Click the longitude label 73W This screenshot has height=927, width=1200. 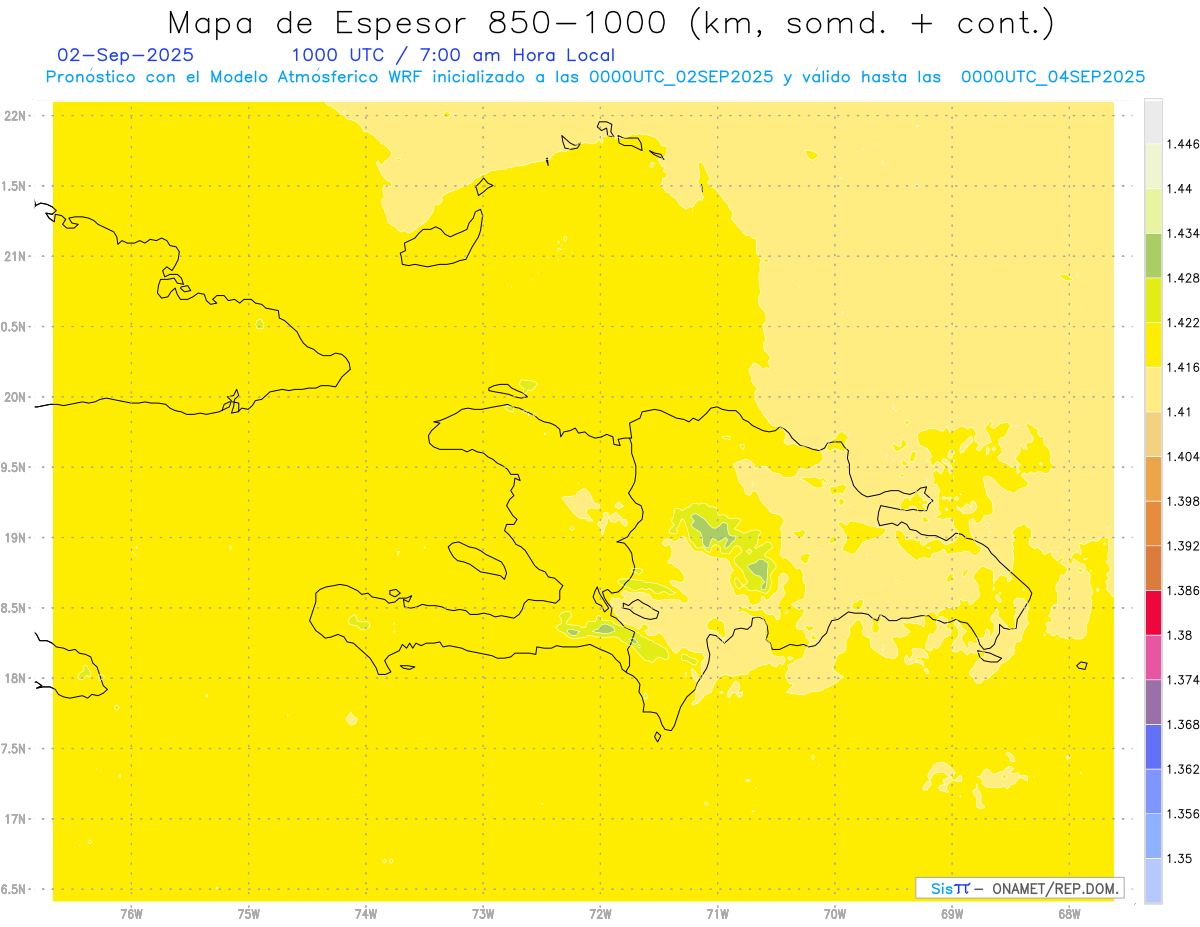483,913
